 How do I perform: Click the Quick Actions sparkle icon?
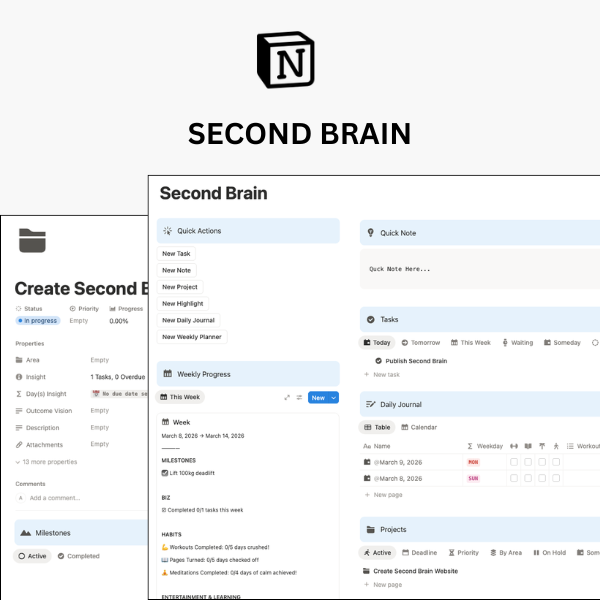pos(168,231)
